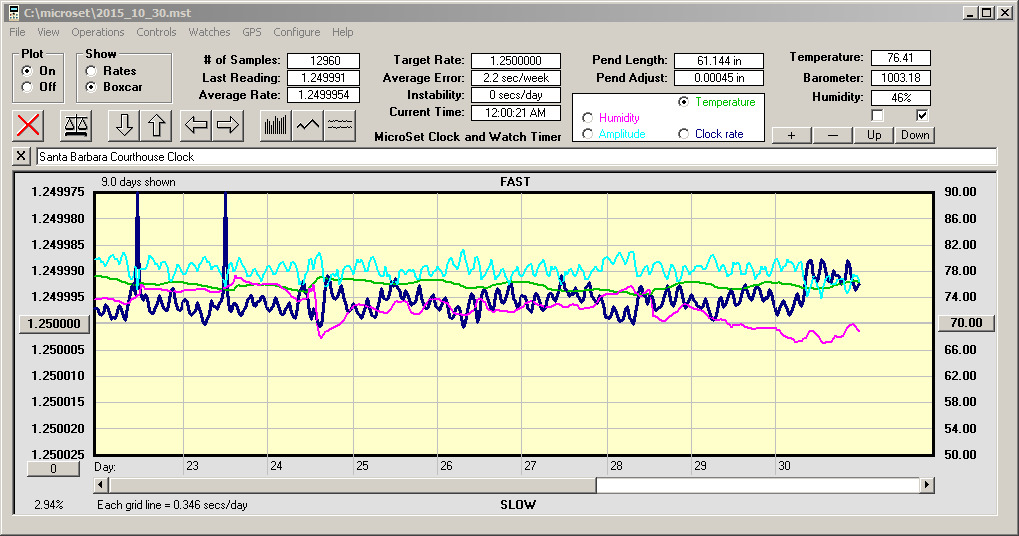Click the Up button
This screenshot has width=1019, height=536.
pyautogui.click(x=874, y=135)
